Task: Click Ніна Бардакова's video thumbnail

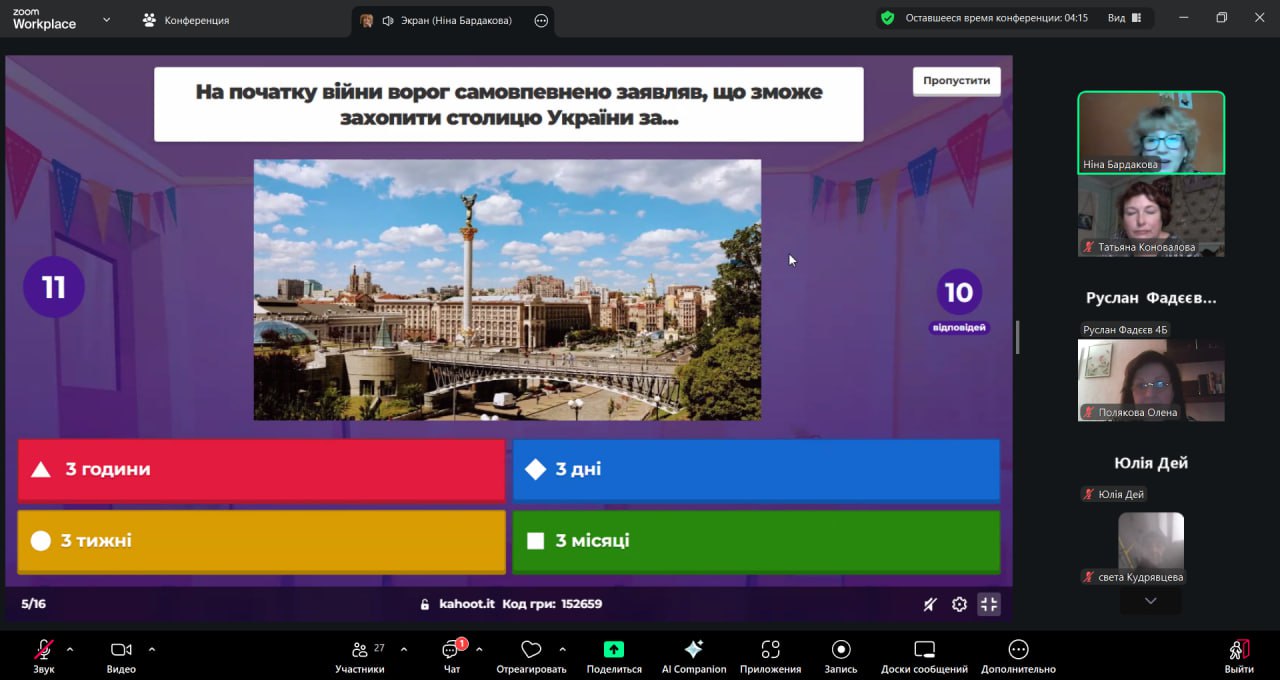Action: (1150, 132)
